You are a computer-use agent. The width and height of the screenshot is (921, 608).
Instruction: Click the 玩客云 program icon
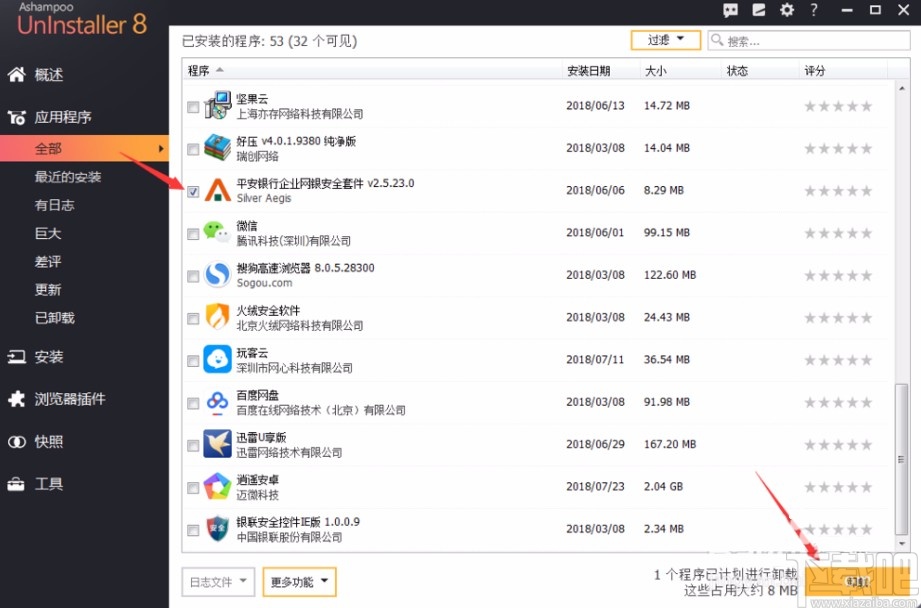(217, 360)
